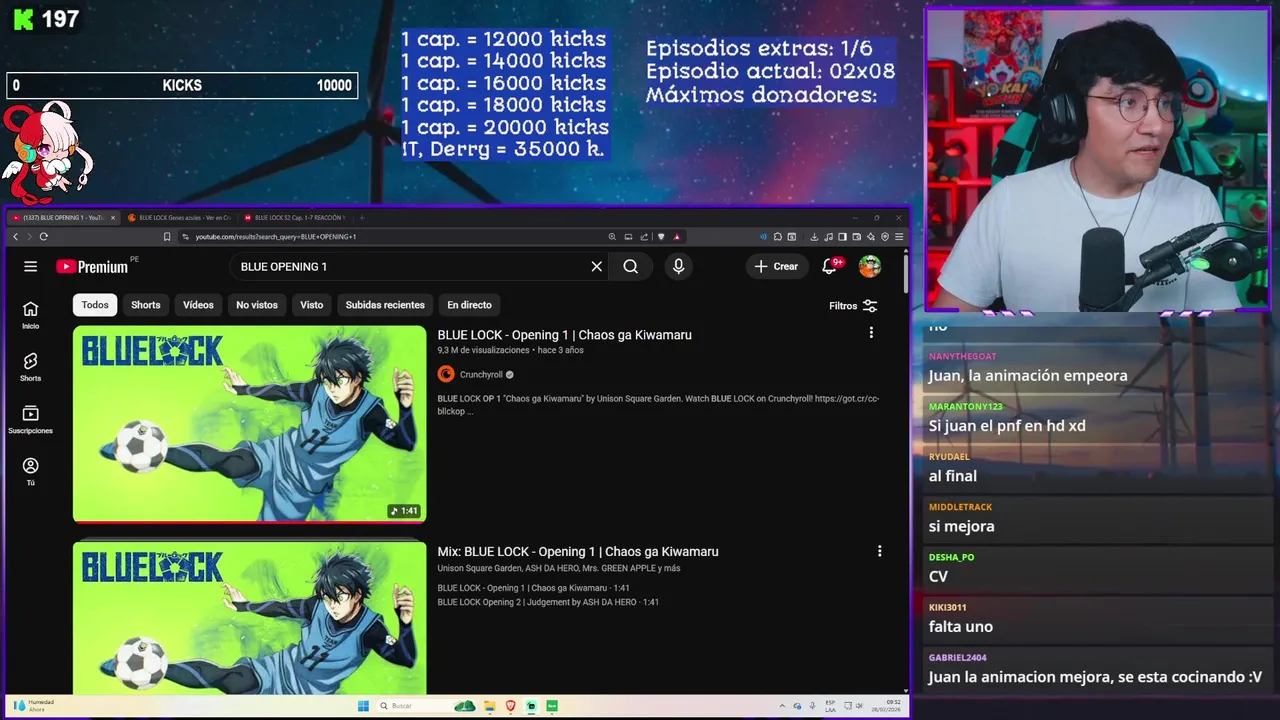Image resolution: width=1280 pixels, height=720 pixels.
Task: Open the browser downloads icon
Action: point(814,237)
